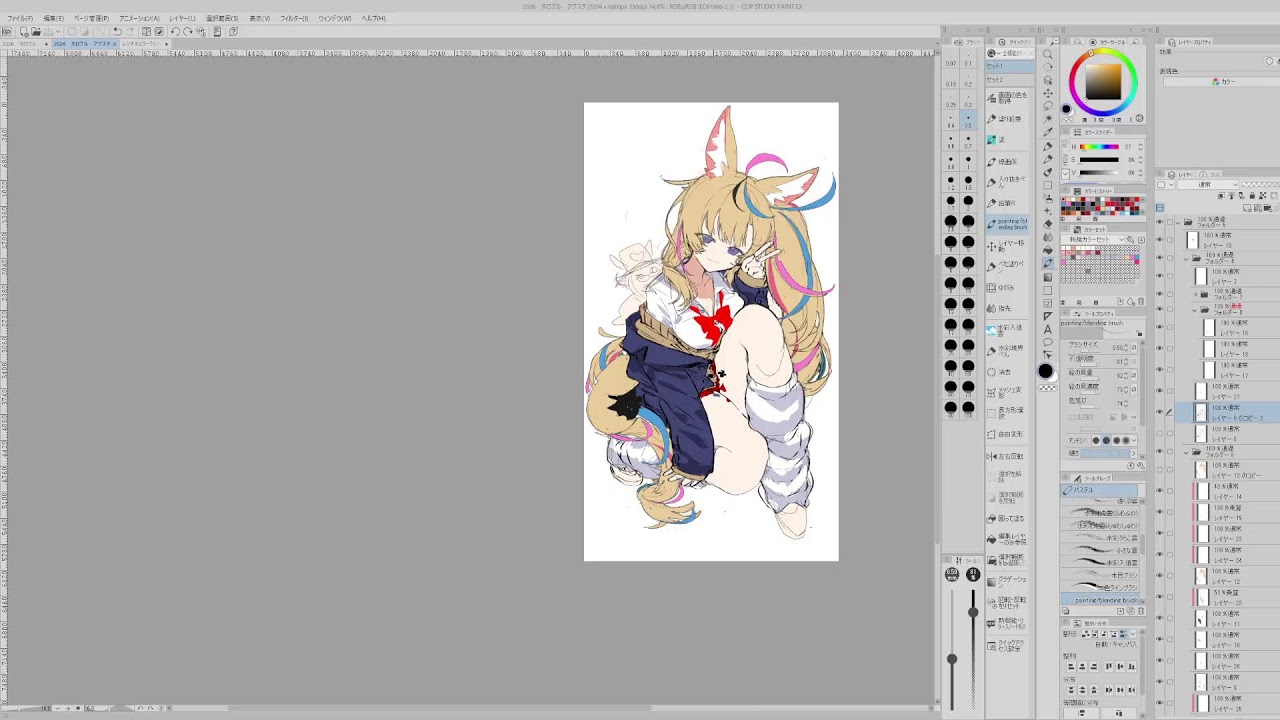Click the Redo icon in command bar
This screenshot has height=720, width=1280.
[x=130, y=32]
